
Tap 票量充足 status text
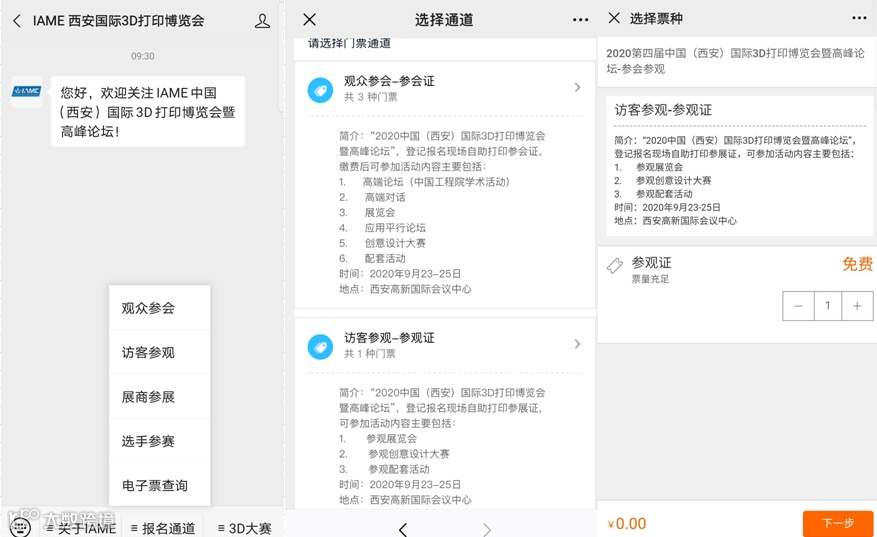click(x=650, y=279)
